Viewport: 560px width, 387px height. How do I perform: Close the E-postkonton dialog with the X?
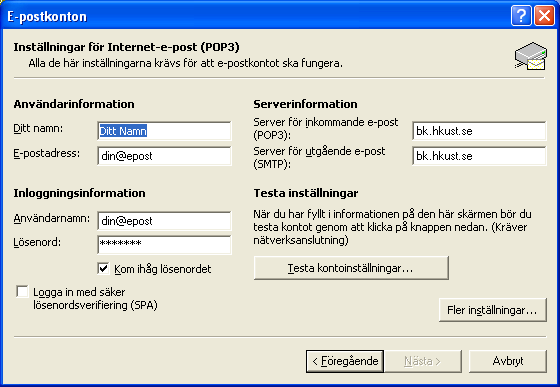[544, 16]
